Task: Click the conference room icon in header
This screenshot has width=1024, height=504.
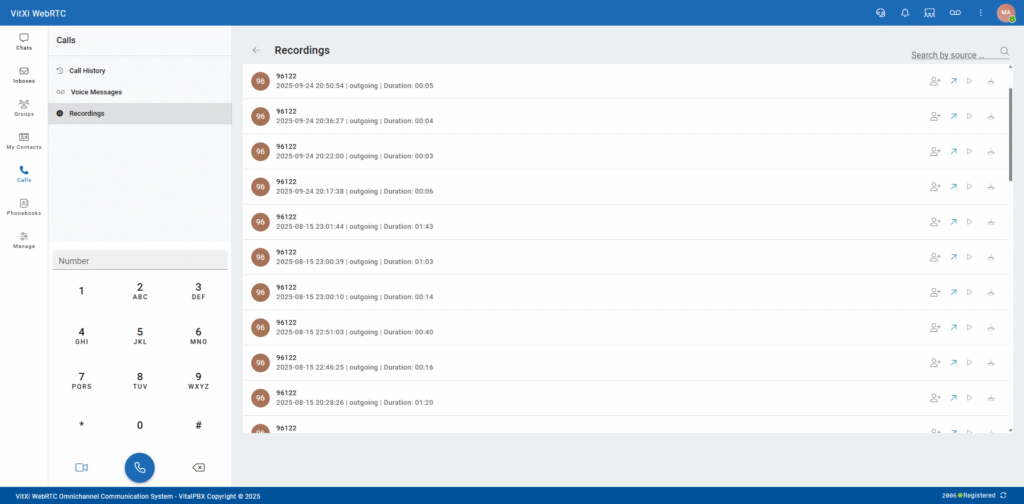Action: [x=930, y=13]
